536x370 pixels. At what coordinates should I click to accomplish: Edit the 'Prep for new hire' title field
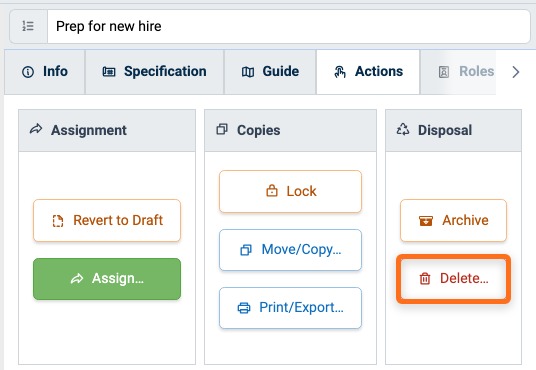[x=289, y=26]
